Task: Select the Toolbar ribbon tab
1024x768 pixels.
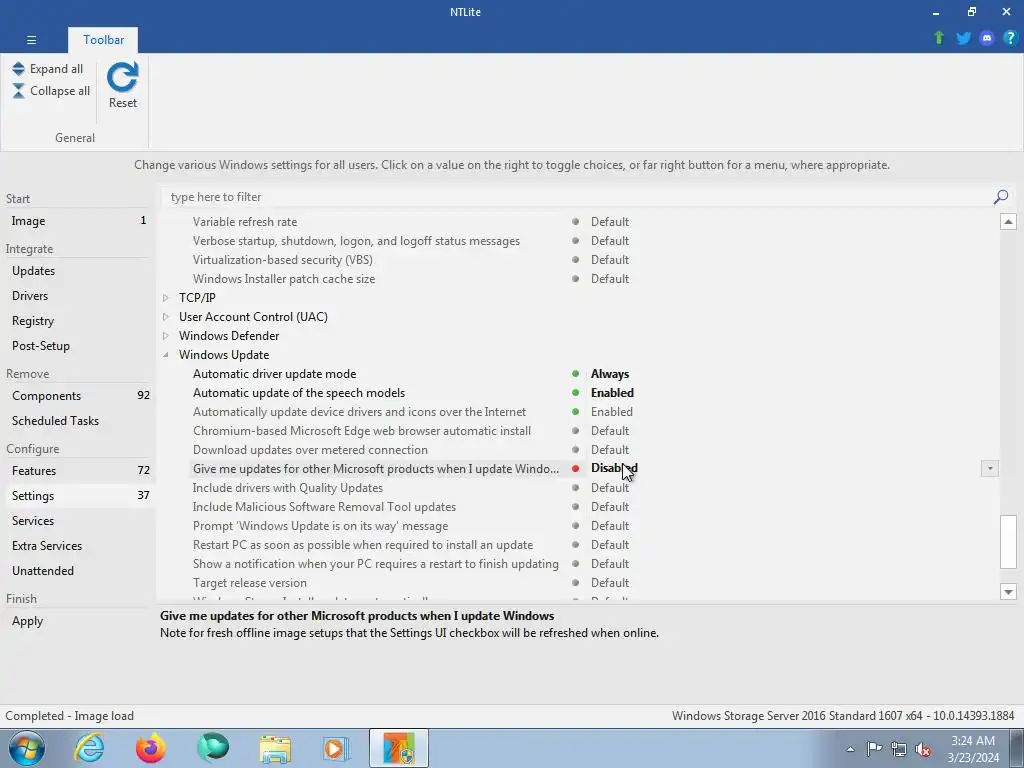Action: pyautogui.click(x=103, y=40)
